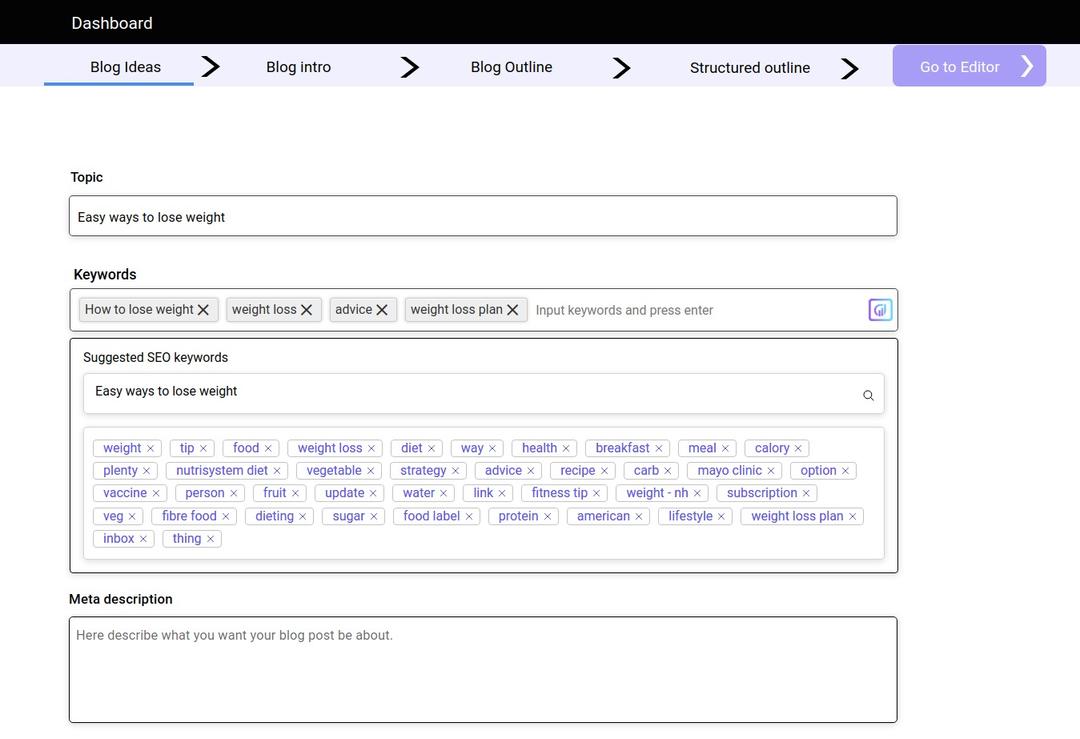
Task: Dismiss the 'mayo clinic' tag x
Action: pos(770,471)
